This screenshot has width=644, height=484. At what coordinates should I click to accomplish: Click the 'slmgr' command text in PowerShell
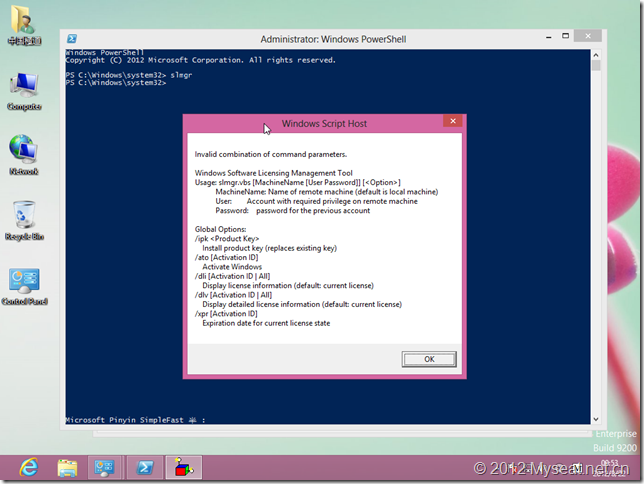(x=181, y=75)
